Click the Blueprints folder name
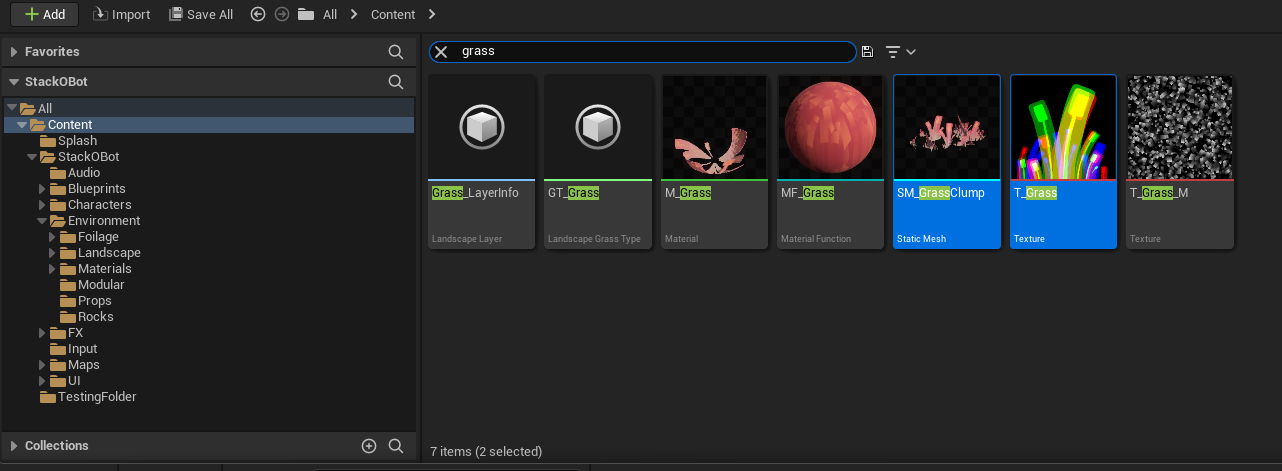This screenshot has height=471, width=1282. tap(97, 189)
